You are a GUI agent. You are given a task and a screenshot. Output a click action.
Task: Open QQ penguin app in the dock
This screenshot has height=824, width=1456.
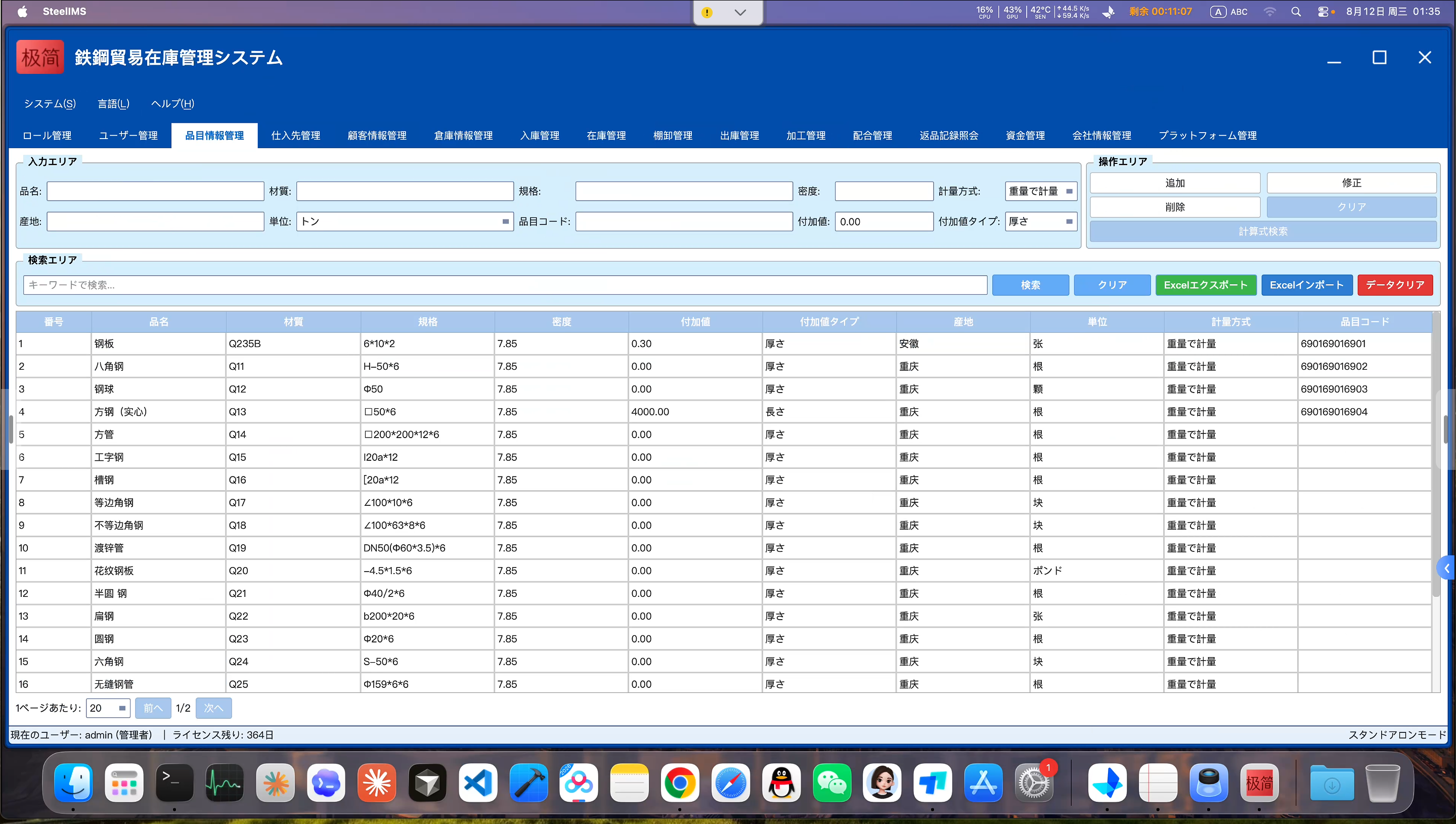pos(781,783)
